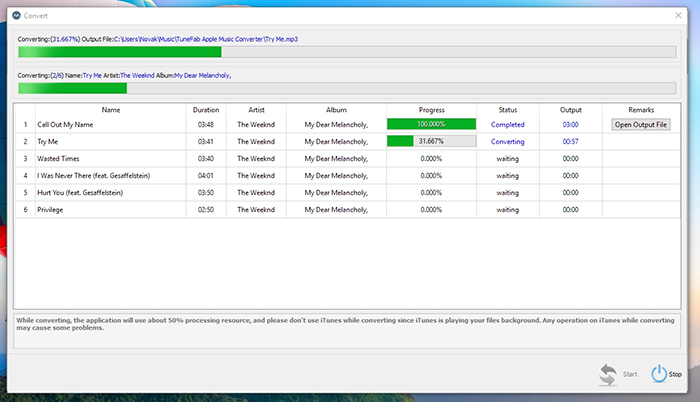The image size is (700, 402).
Task: Click the Name column header
Action: (111, 110)
